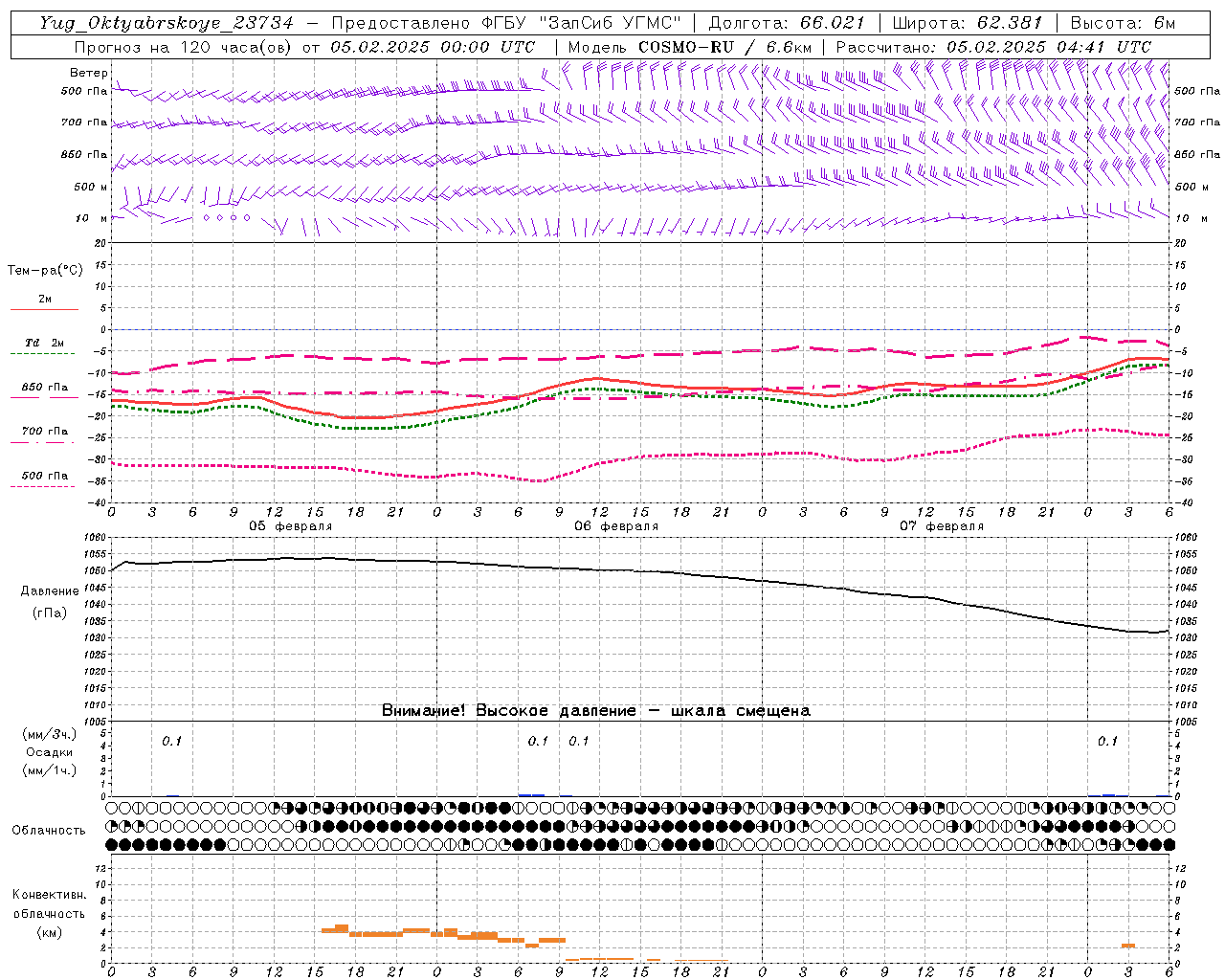Select the 'Модель COSMO-RU / 6.6км' model label
The width and height of the screenshot is (1225, 980).
pyautogui.click(x=690, y=47)
